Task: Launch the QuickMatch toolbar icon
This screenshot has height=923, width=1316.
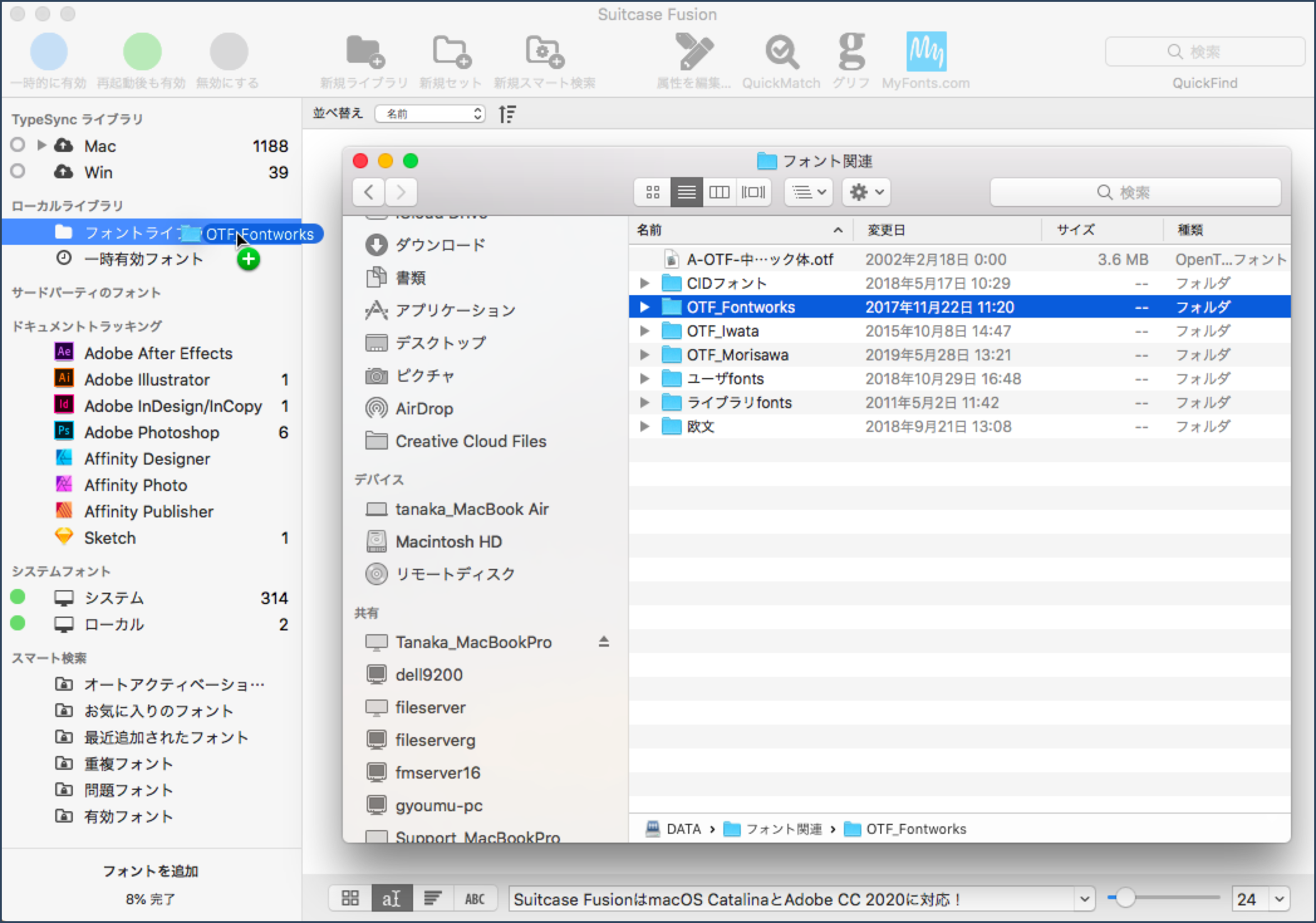Action: pos(782,51)
